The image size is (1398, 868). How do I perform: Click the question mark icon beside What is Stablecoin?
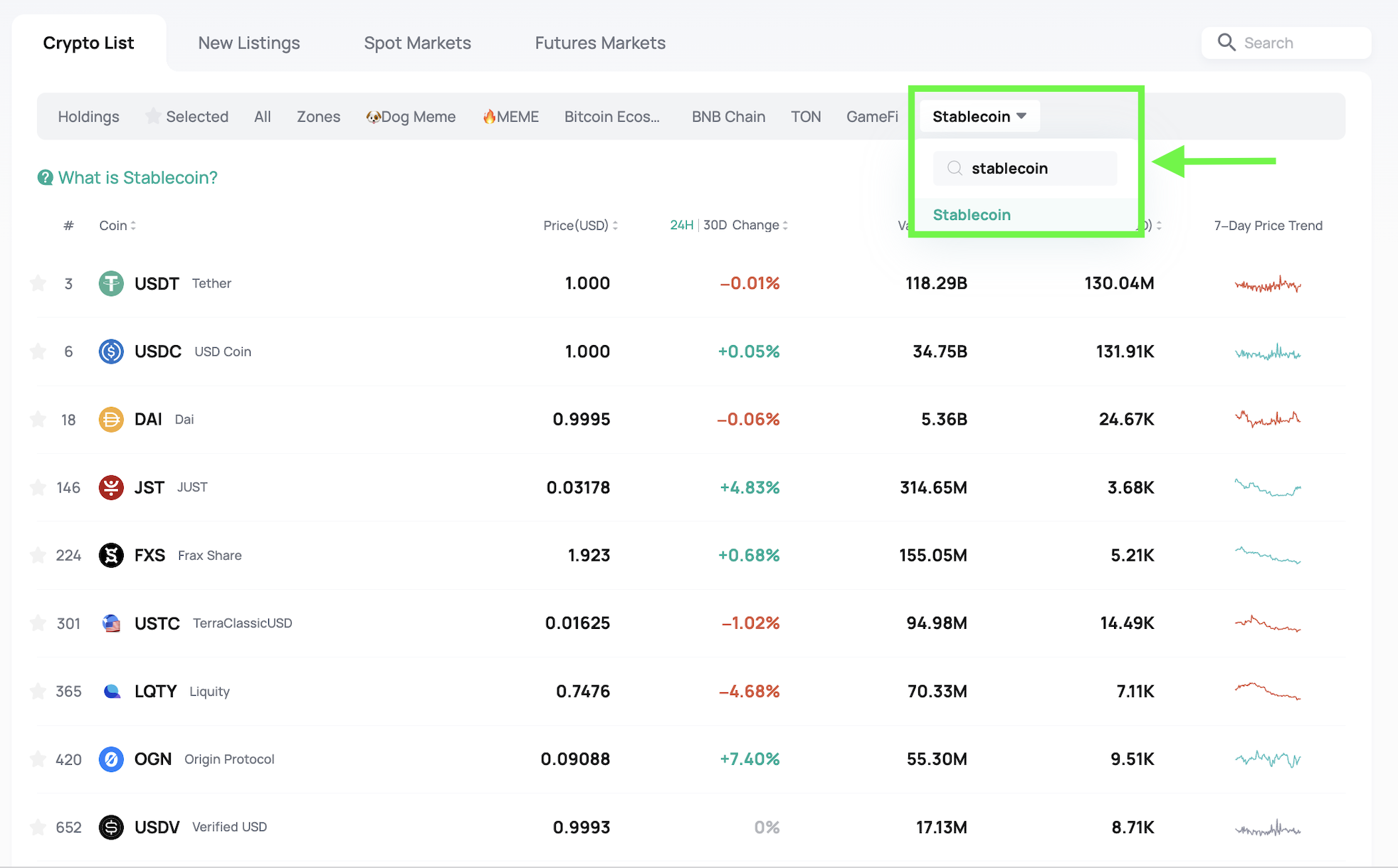pos(45,177)
